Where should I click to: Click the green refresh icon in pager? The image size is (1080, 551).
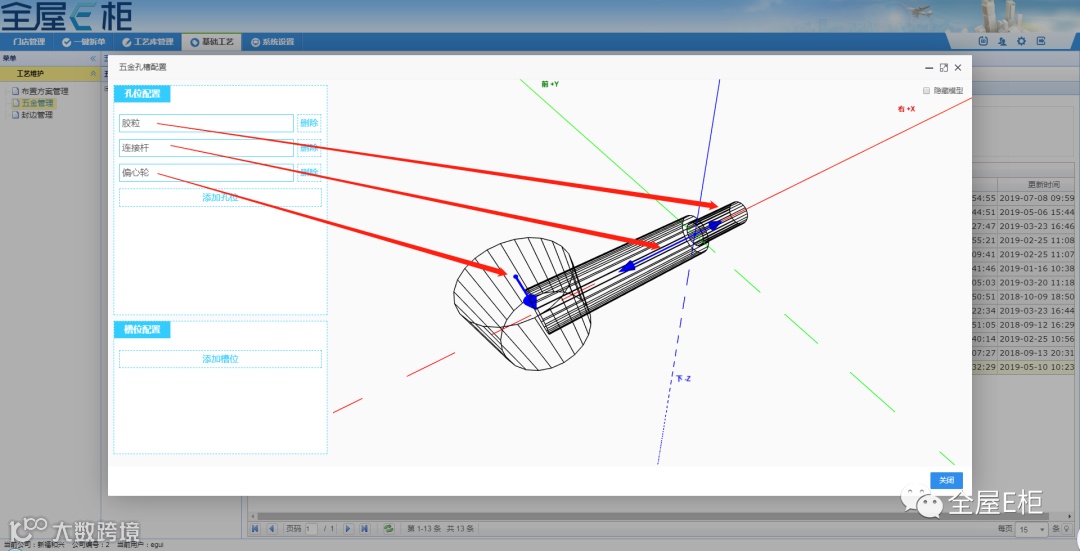(x=388, y=529)
